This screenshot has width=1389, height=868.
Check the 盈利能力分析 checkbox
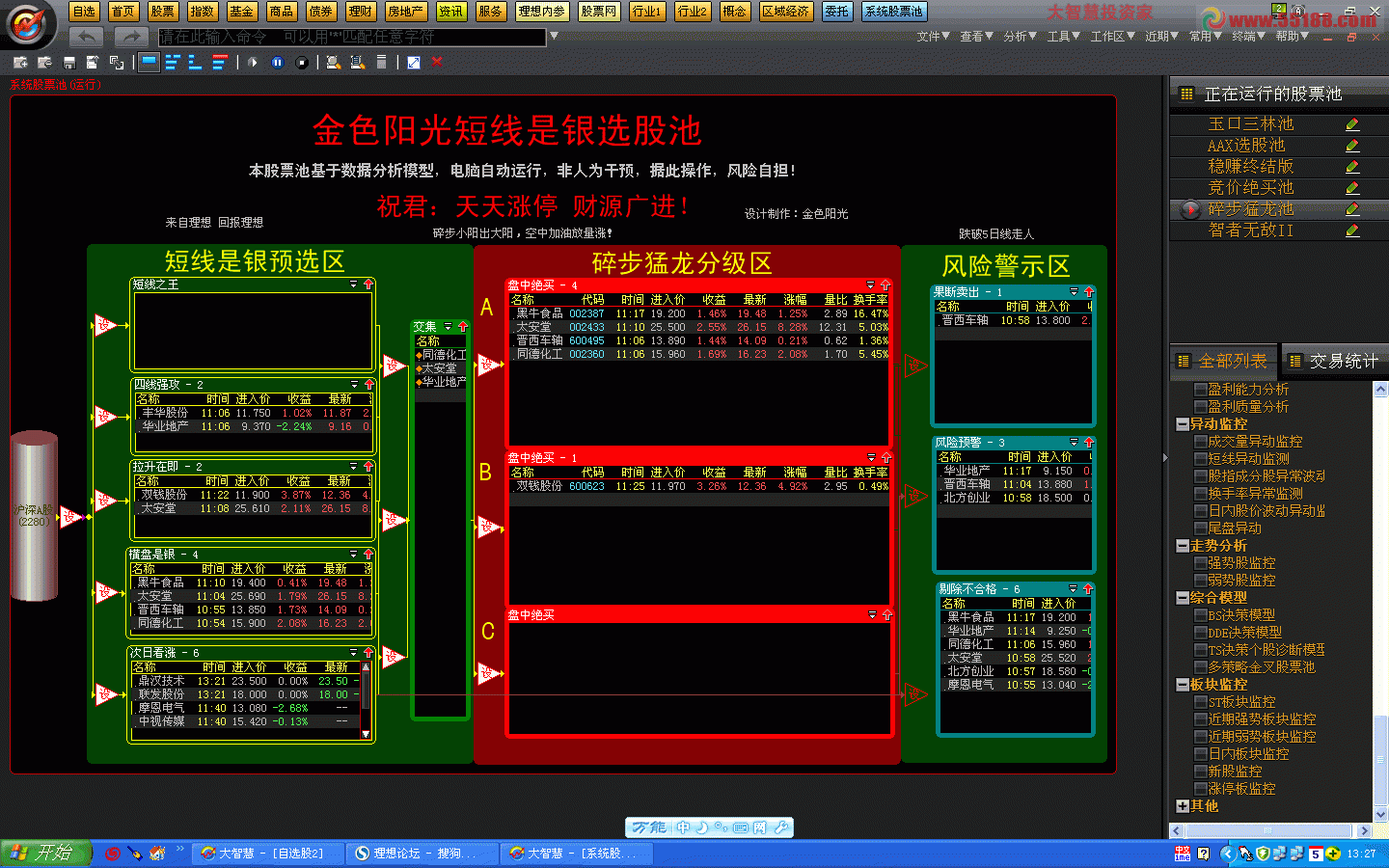(x=1200, y=390)
